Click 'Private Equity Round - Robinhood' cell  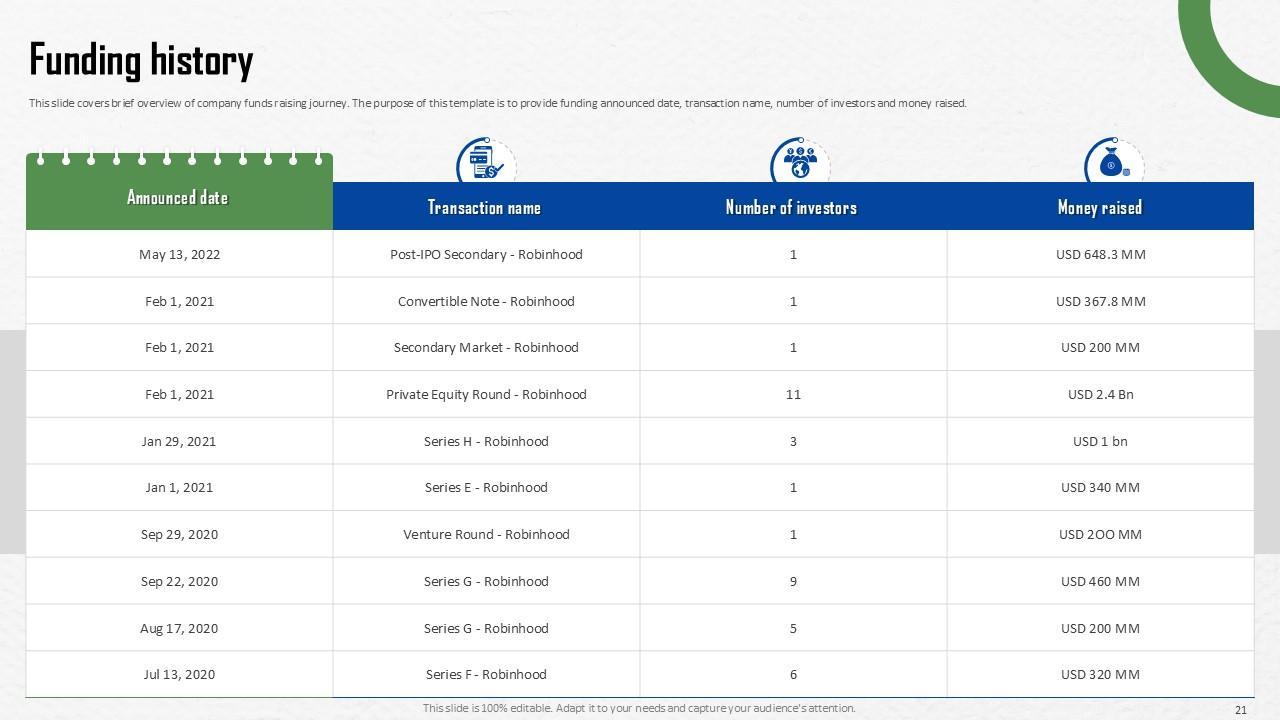click(486, 394)
